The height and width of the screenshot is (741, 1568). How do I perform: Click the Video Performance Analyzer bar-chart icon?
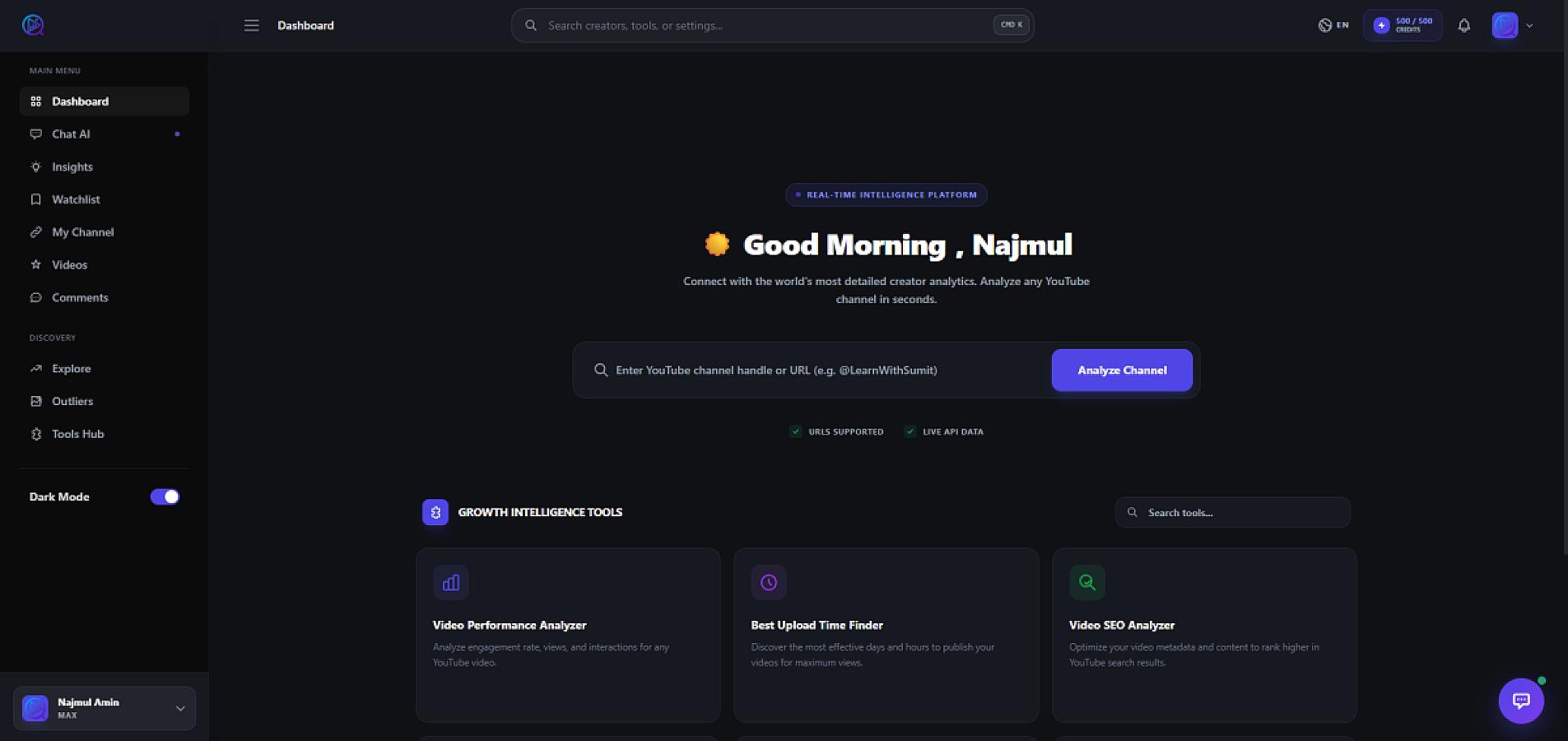(x=451, y=583)
